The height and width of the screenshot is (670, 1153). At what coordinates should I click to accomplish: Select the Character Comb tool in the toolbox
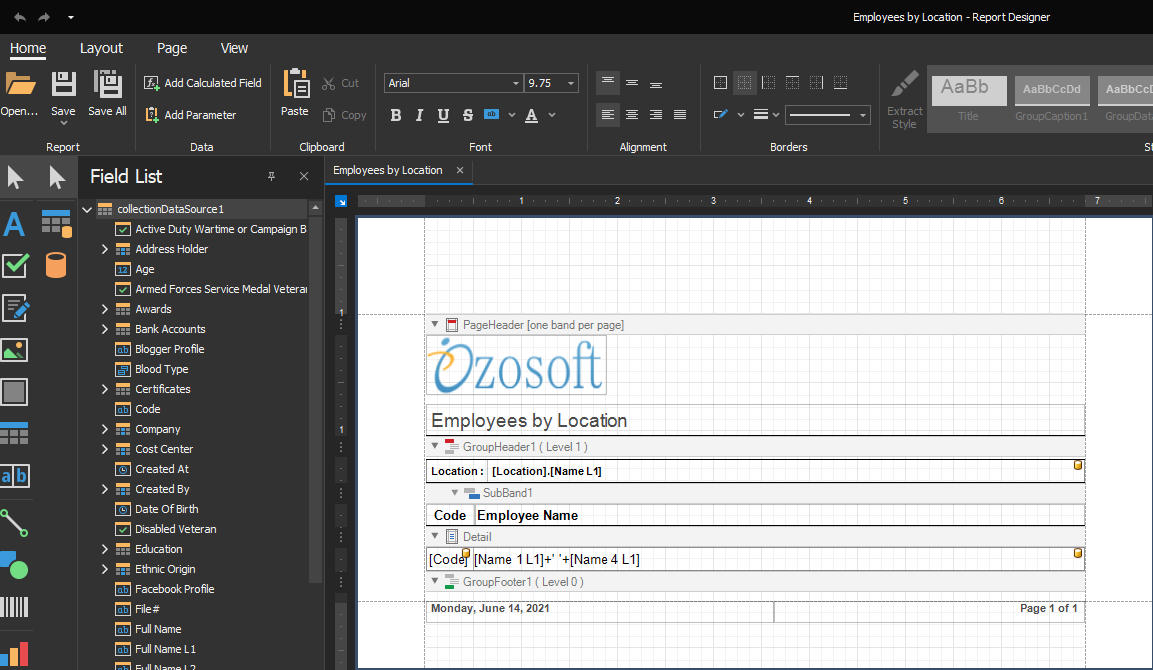[15, 476]
